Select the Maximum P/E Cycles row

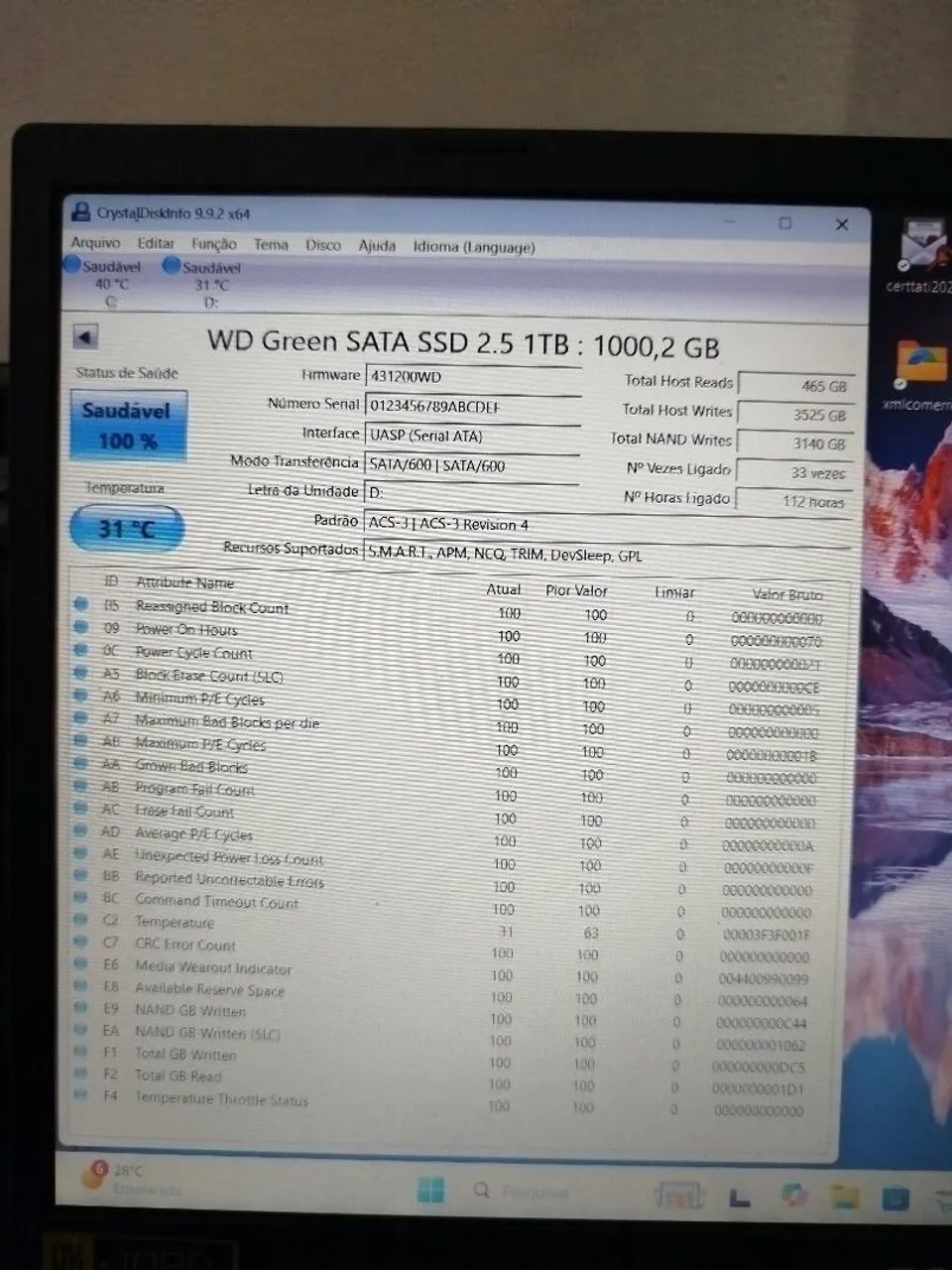coord(448,748)
